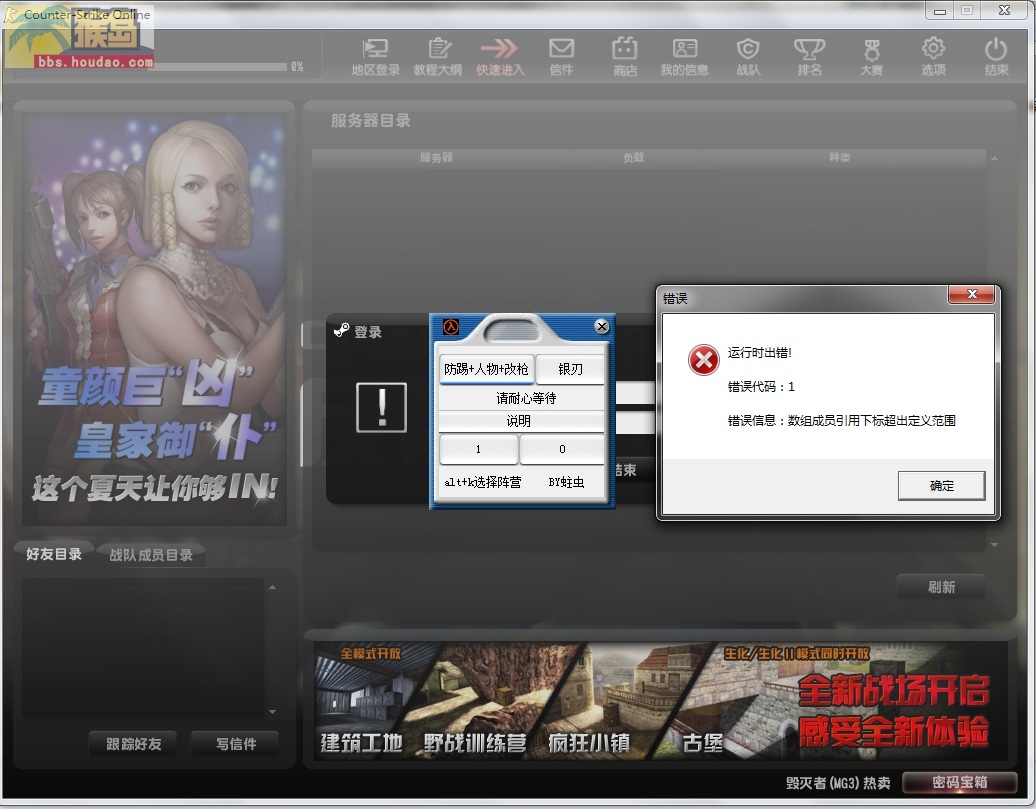Click the BY蛀虫 author label

[x=566, y=482]
